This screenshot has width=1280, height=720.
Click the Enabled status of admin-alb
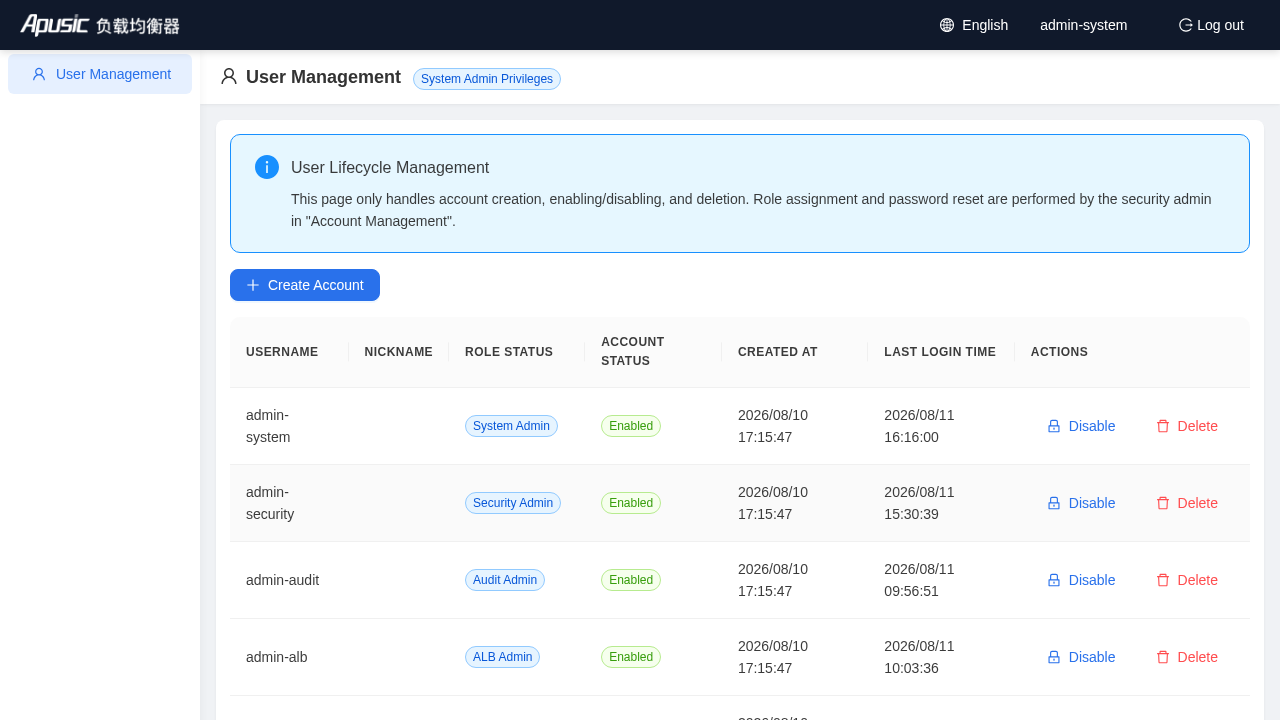point(631,657)
